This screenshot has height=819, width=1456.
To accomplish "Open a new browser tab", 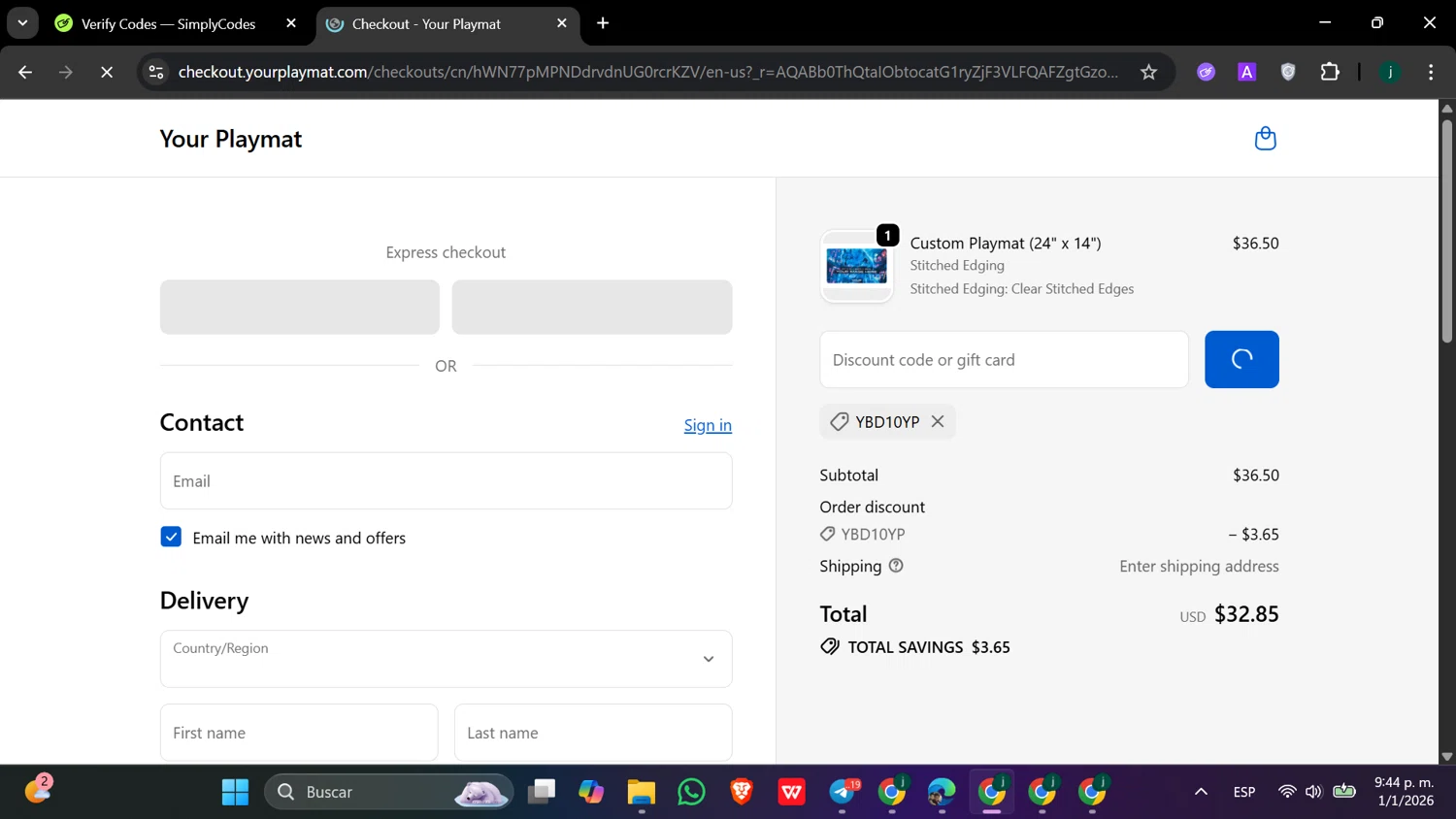I will 603,23.
